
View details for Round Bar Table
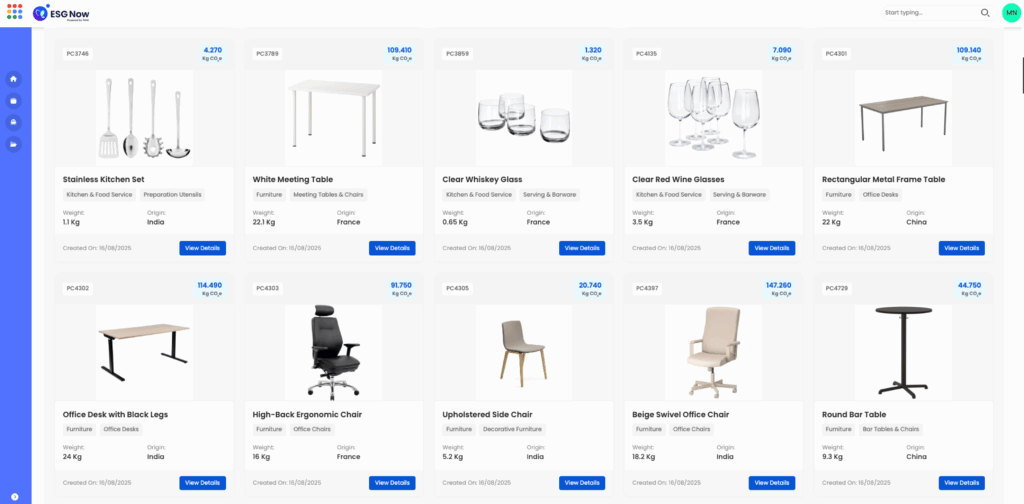click(962, 483)
